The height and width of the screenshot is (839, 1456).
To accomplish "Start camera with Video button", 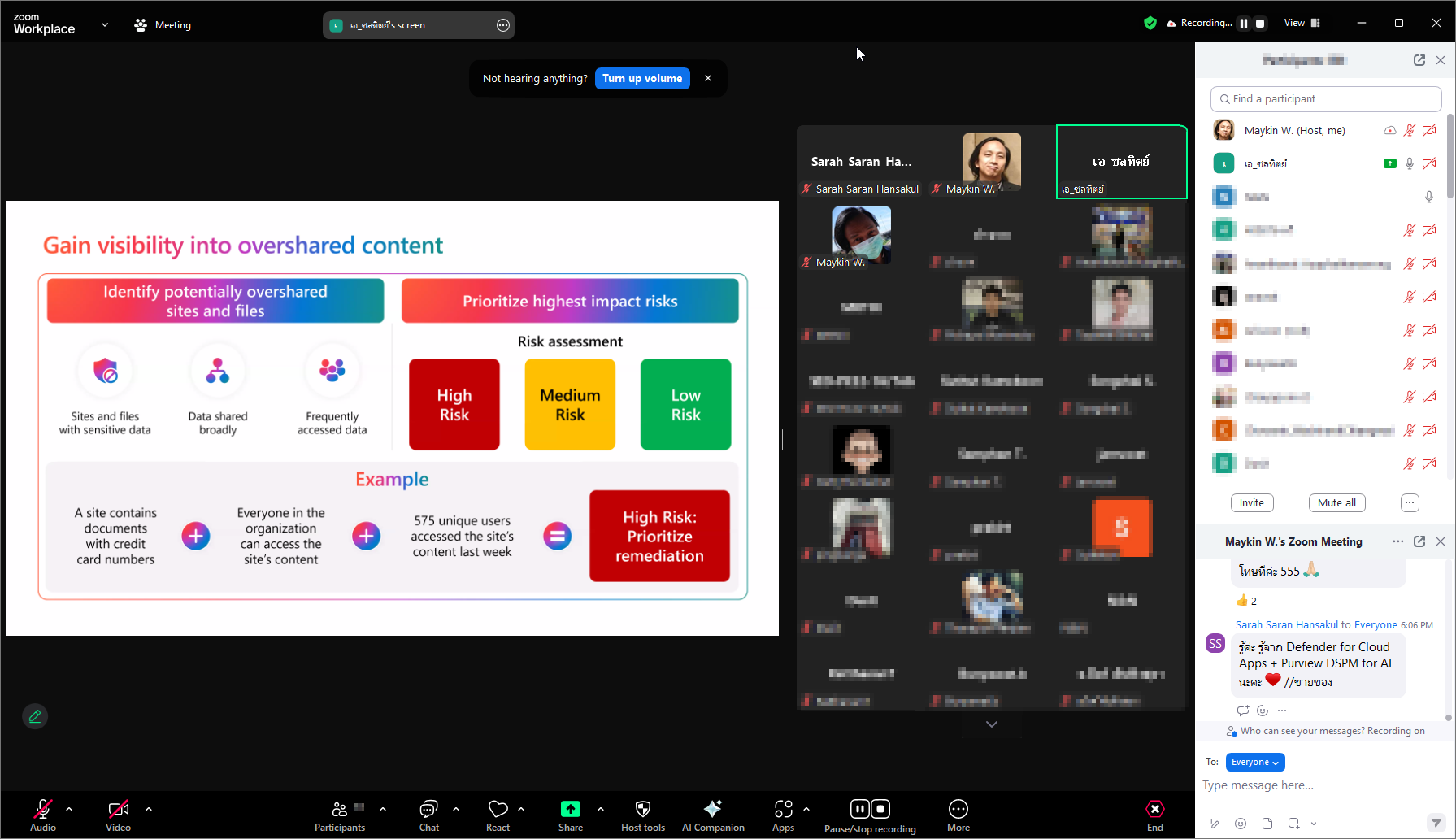I will coord(118,815).
